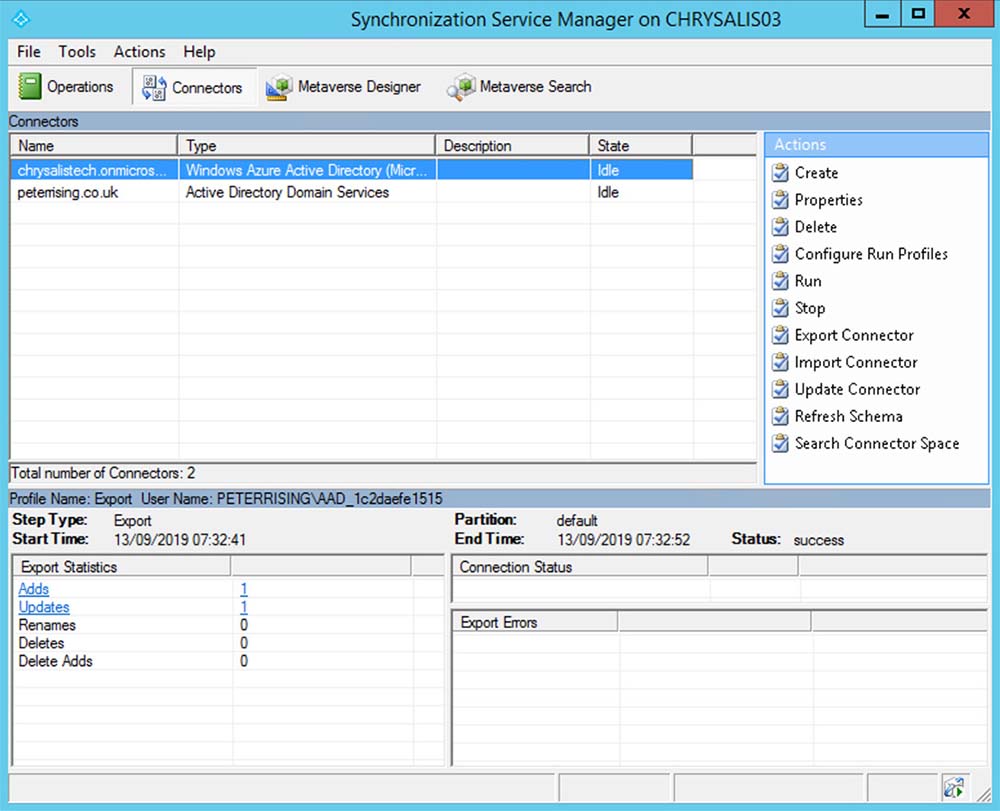Open the Metaverse Search icon
The height and width of the screenshot is (811, 1000).
tap(461, 87)
